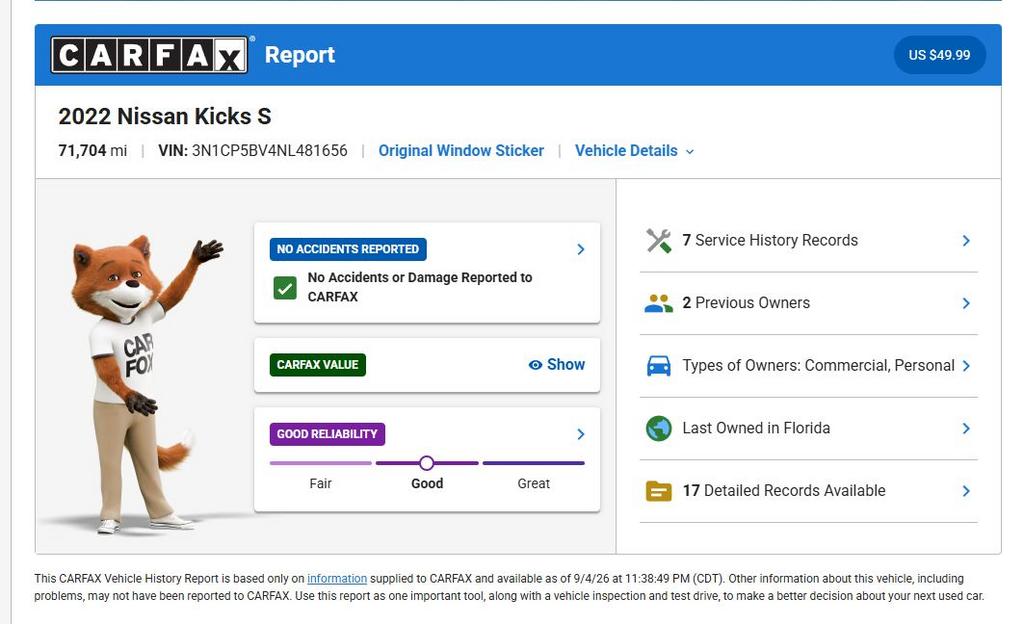Click the CARFAX logo in the header
This screenshot has width=1024, height=624.
click(x=150, y=55)
